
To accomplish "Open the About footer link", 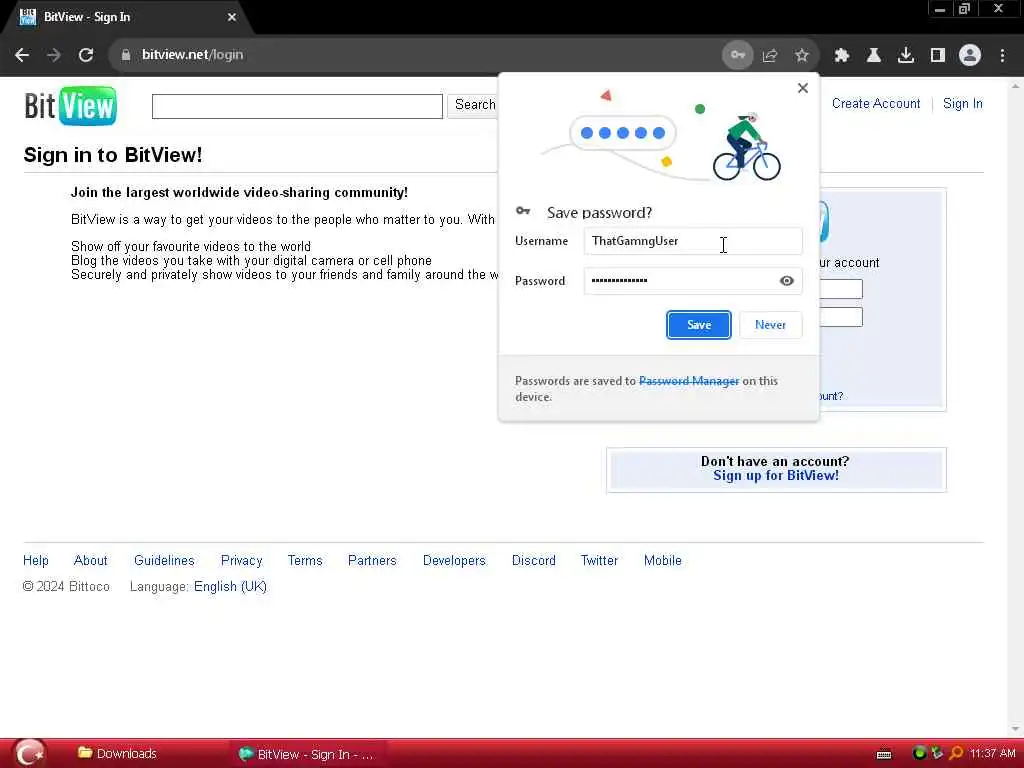I will (x=90, y=560).
